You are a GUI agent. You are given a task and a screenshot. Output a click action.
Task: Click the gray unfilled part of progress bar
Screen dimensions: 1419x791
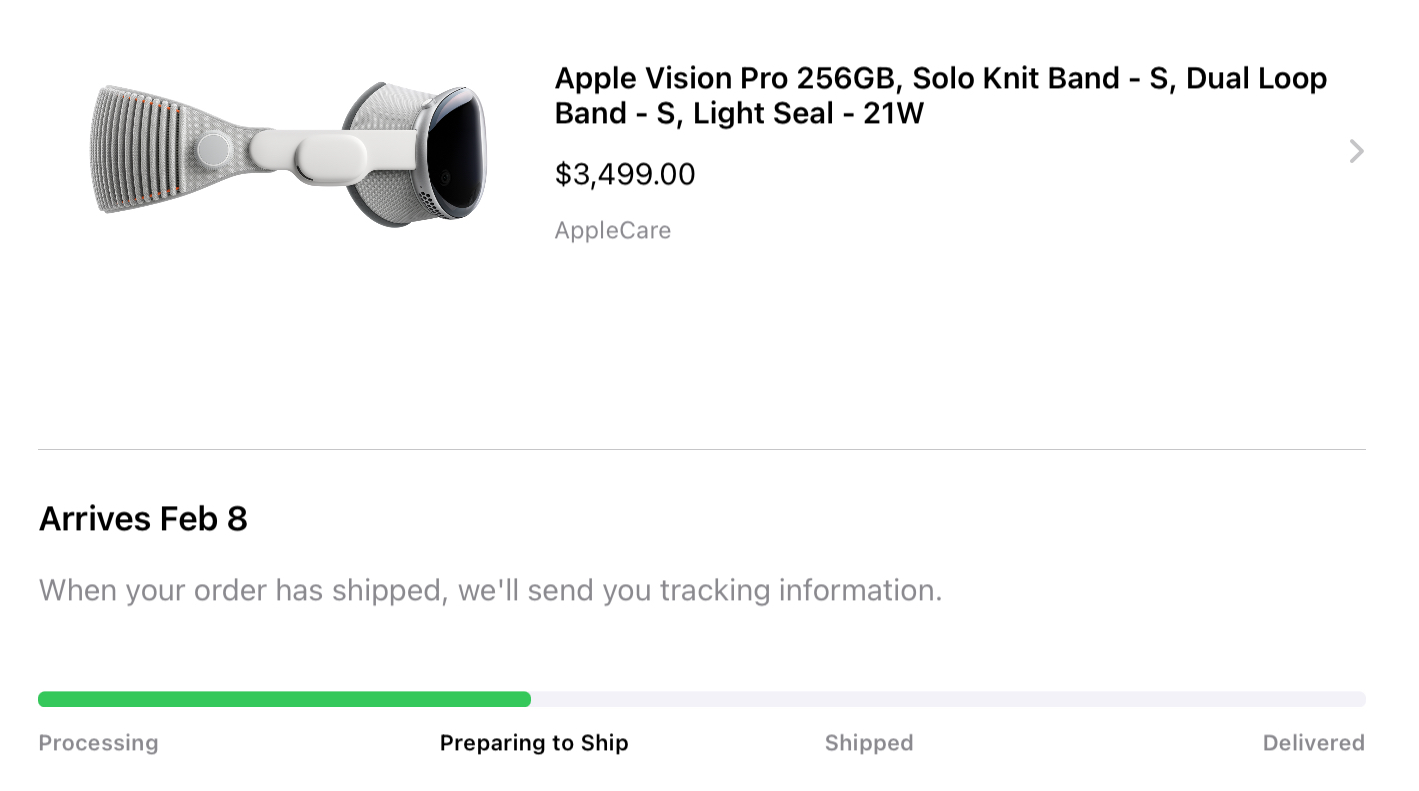point(948,699)
